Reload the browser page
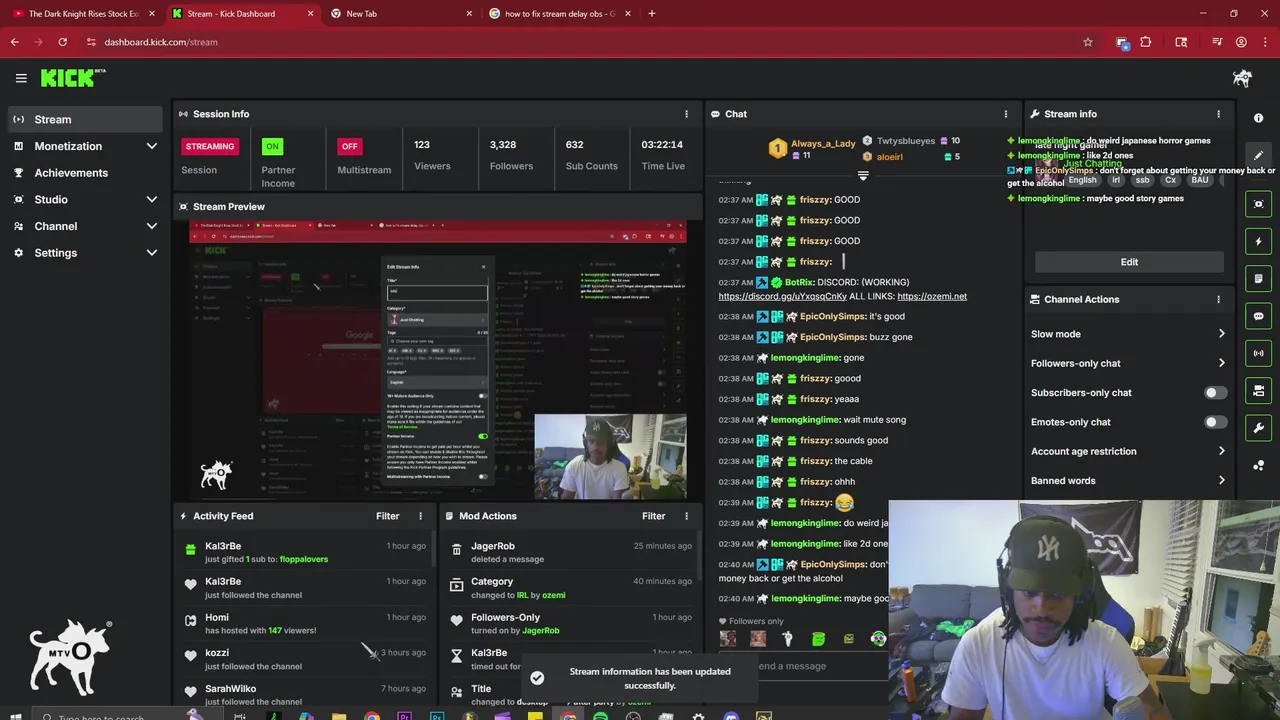Image resolution: width=1280 pixels, height=720 pixels. click(62, 42)
